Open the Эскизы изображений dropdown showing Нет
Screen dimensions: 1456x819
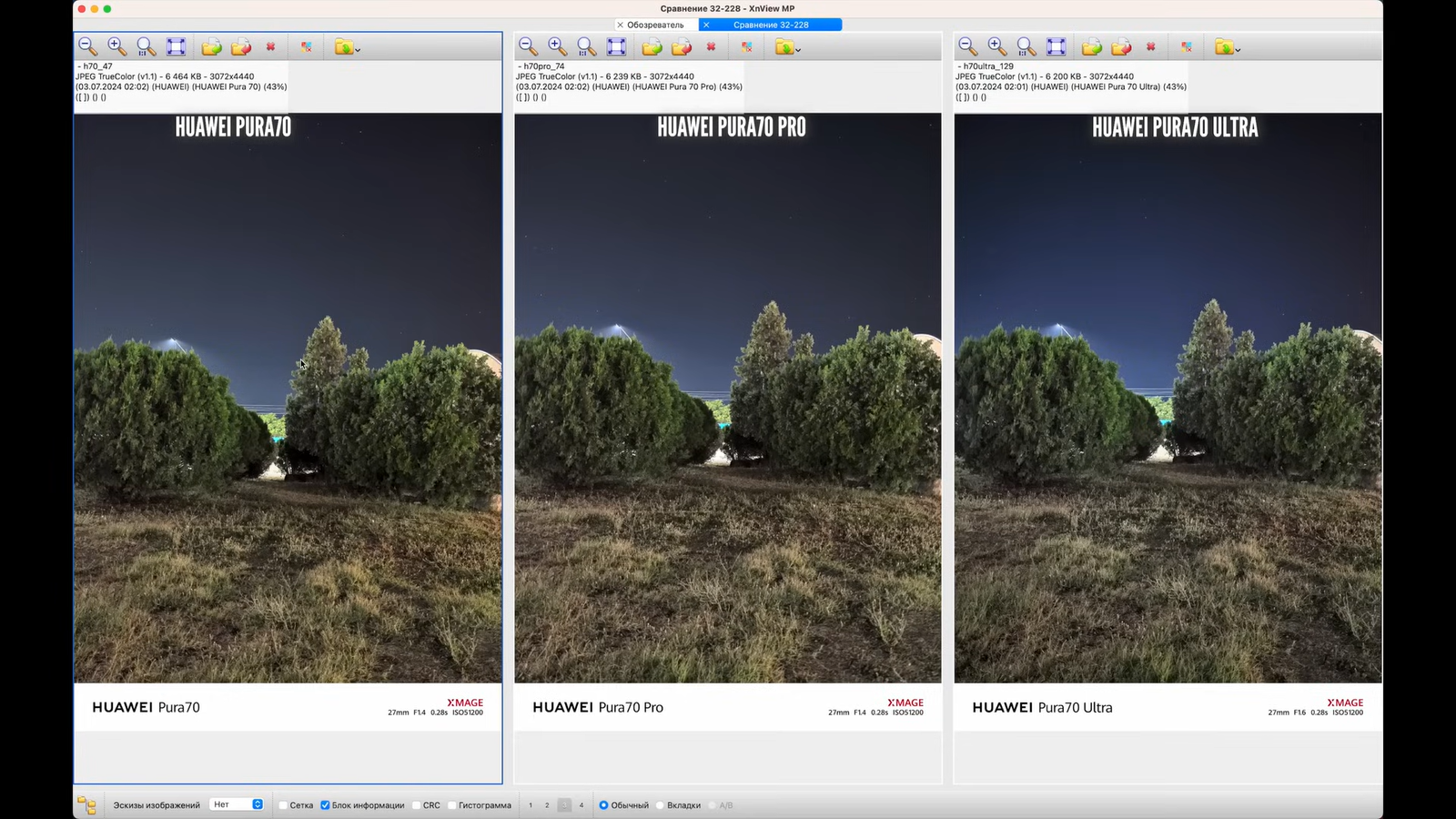(x=237, y=804)
